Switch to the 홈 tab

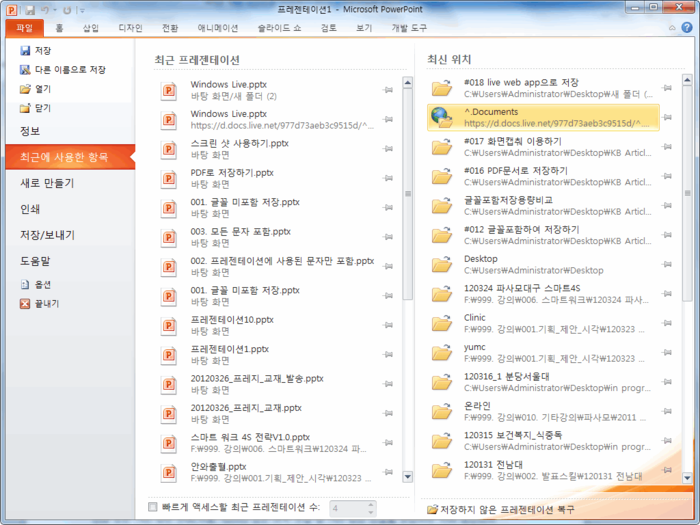(59, 28)
